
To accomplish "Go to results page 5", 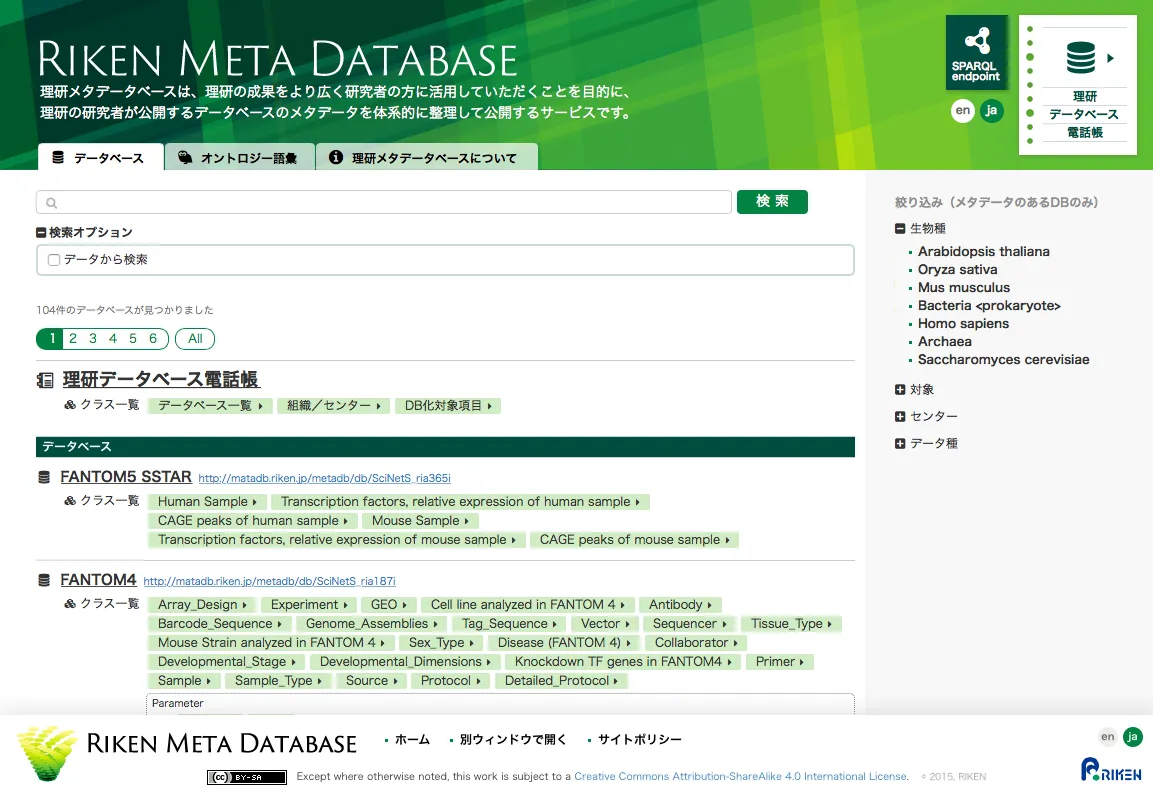I will pos(132,338).
